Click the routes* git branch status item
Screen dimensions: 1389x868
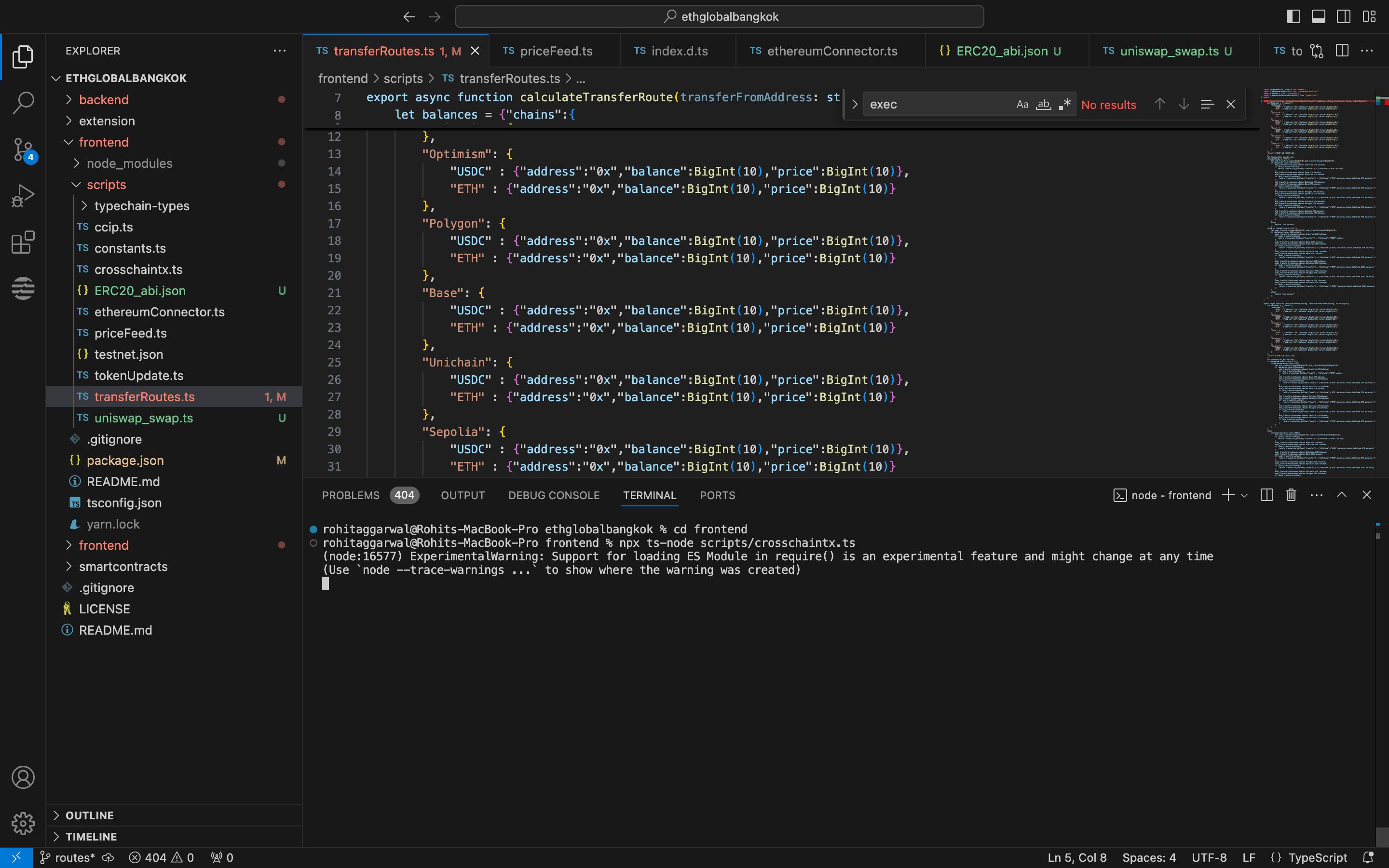point(67,857)
